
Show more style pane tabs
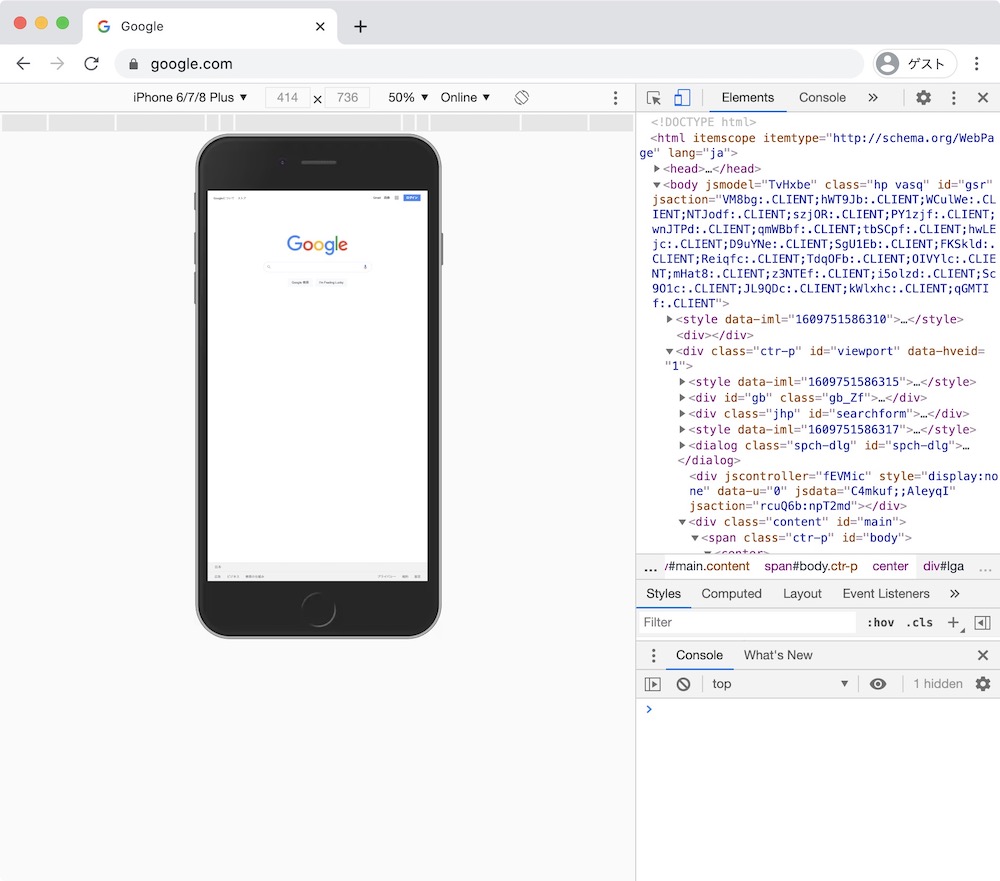pos(954,594)
